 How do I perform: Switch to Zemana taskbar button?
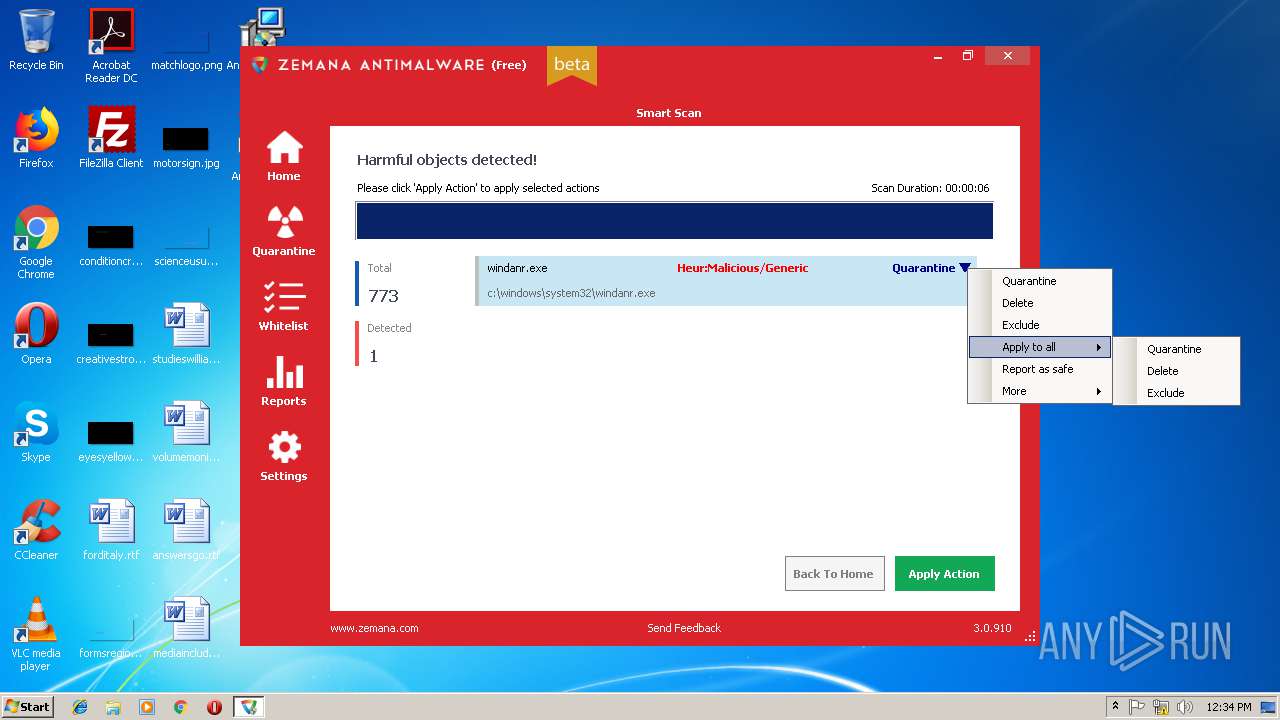(249, 707)
